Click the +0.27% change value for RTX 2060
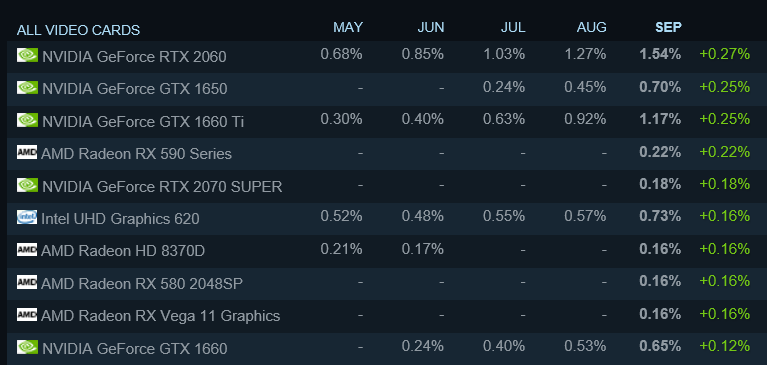 coord(724,54)
